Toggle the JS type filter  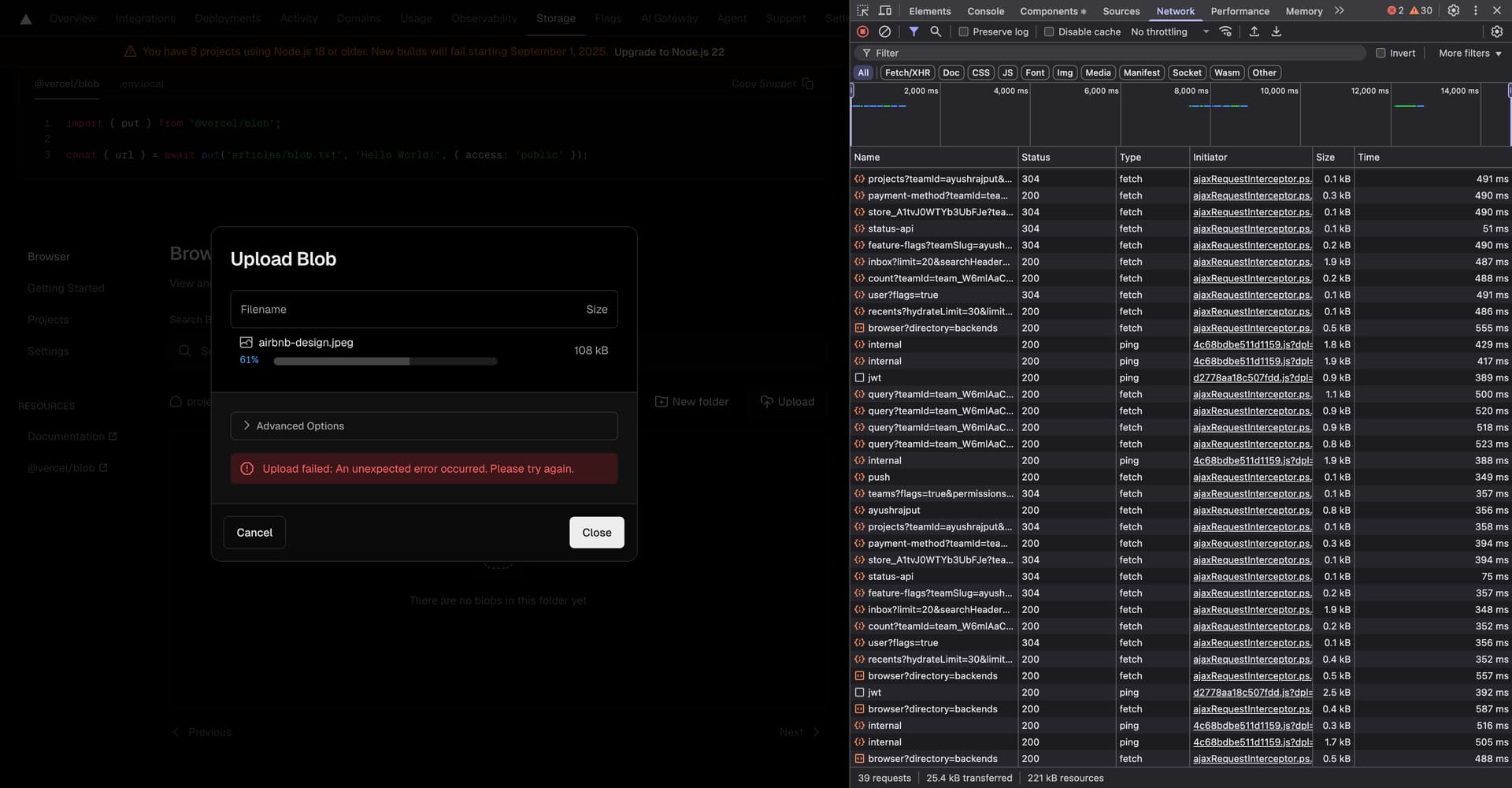1008,72
